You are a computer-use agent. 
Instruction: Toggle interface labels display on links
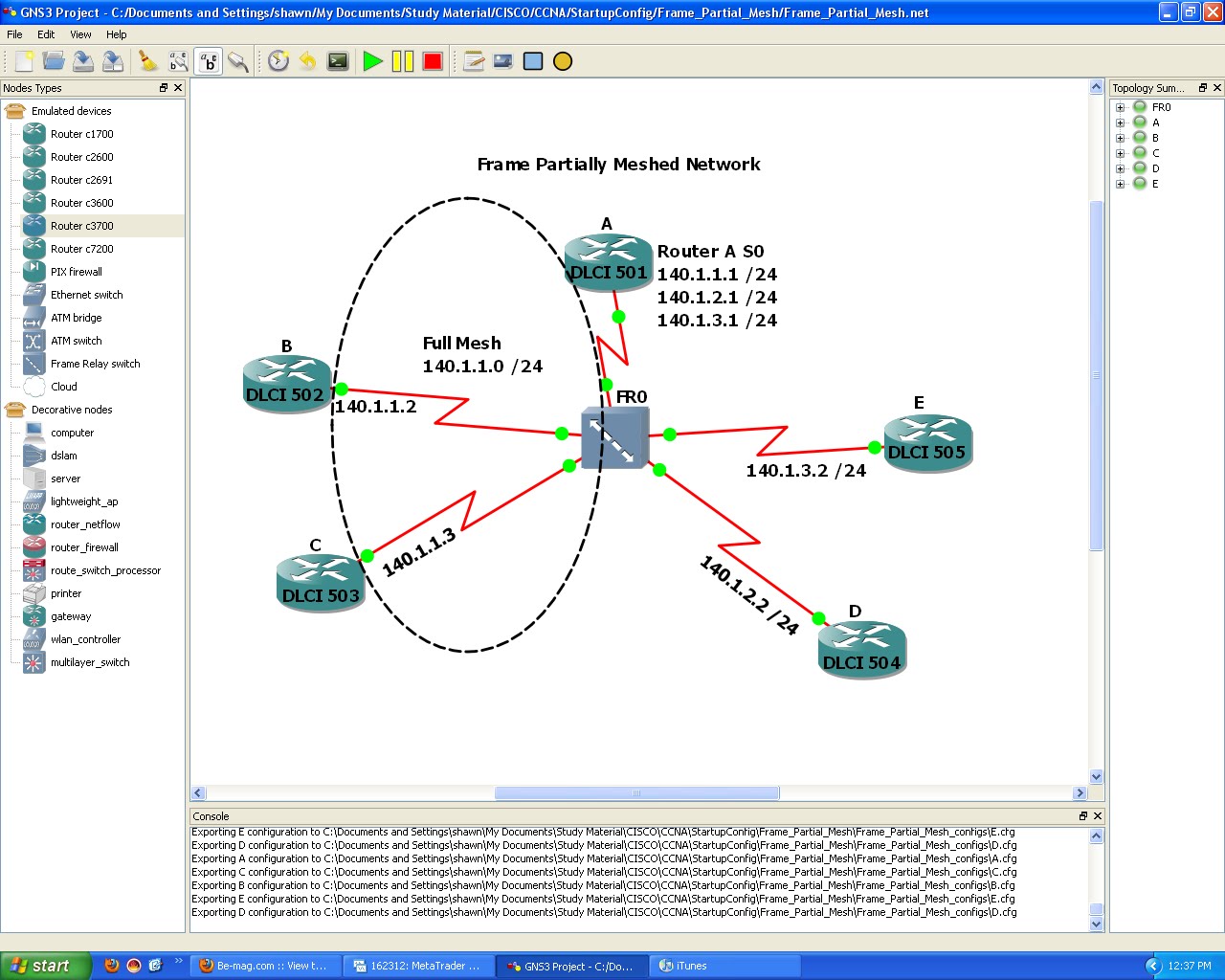tap(178, 61)
